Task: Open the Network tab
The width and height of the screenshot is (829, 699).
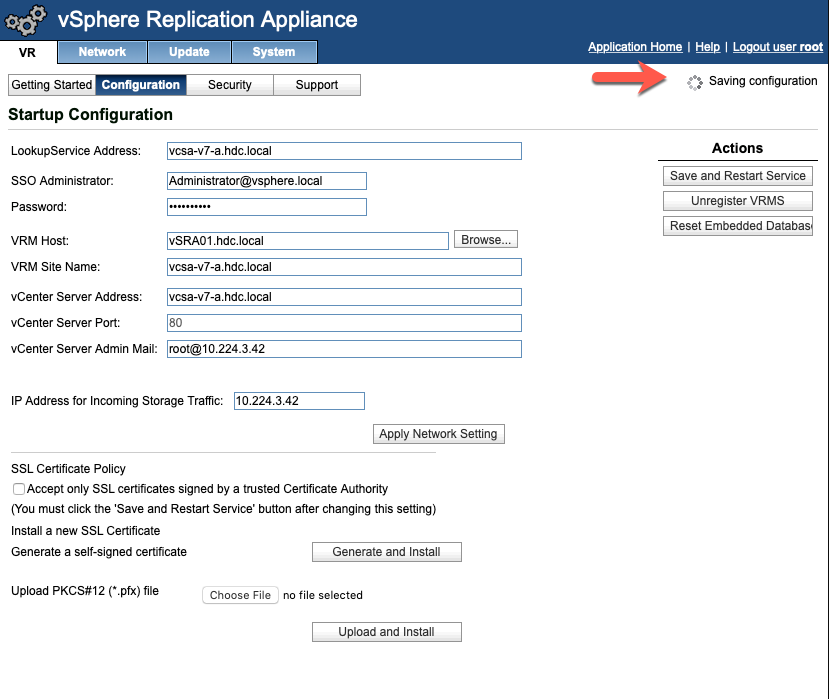Action: pos(102,52)
